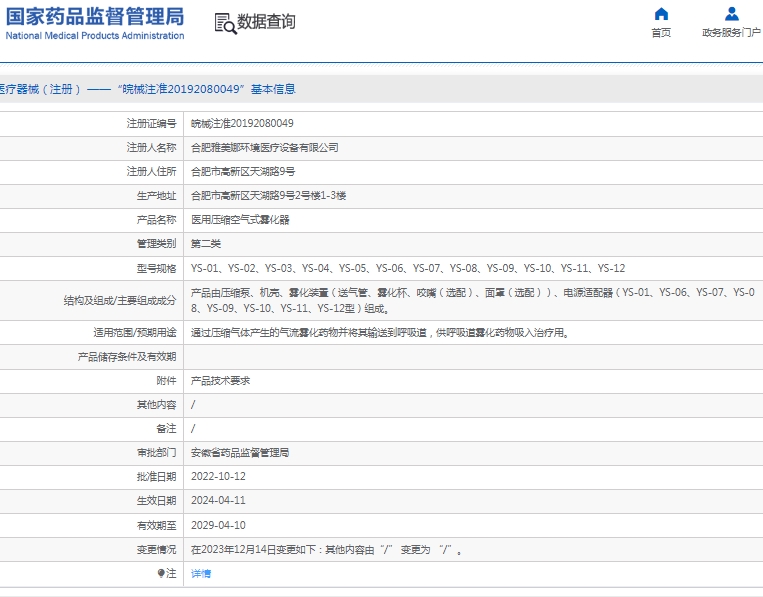Click the 批准日期 value 2022-10-12

[x=218, y=477]
